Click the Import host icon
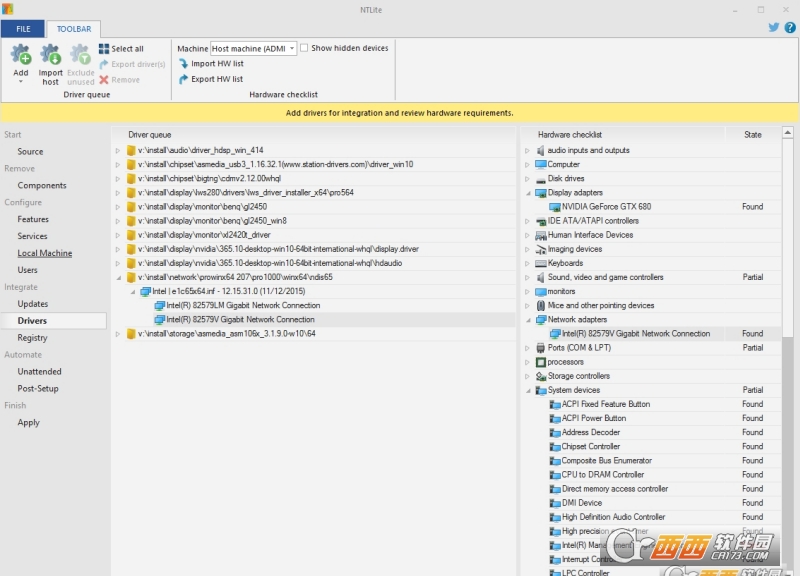Screen dimensions: 800x576 point(51,55)
